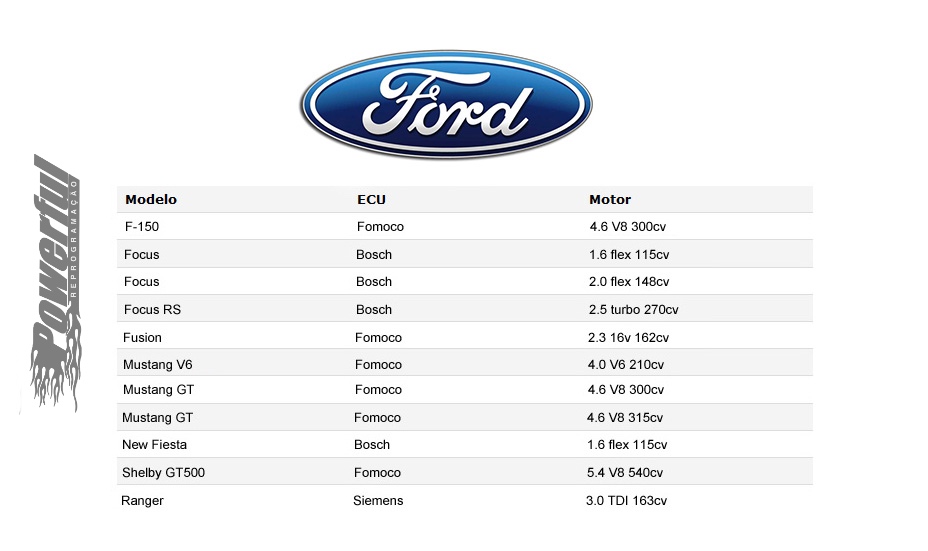Click the Powerful Reprogramação flame logo
This screenshot has width=928, height=551.
pyautogui.click(x=56, y=284)
